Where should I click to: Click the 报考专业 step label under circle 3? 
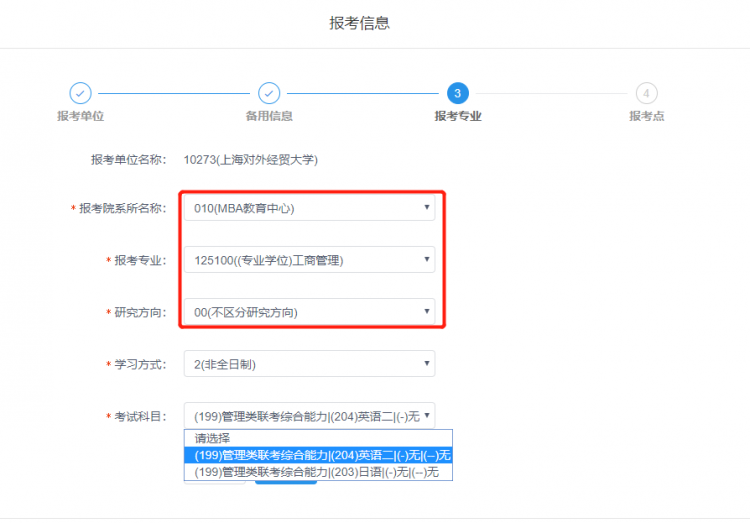(x=457, y=116)
